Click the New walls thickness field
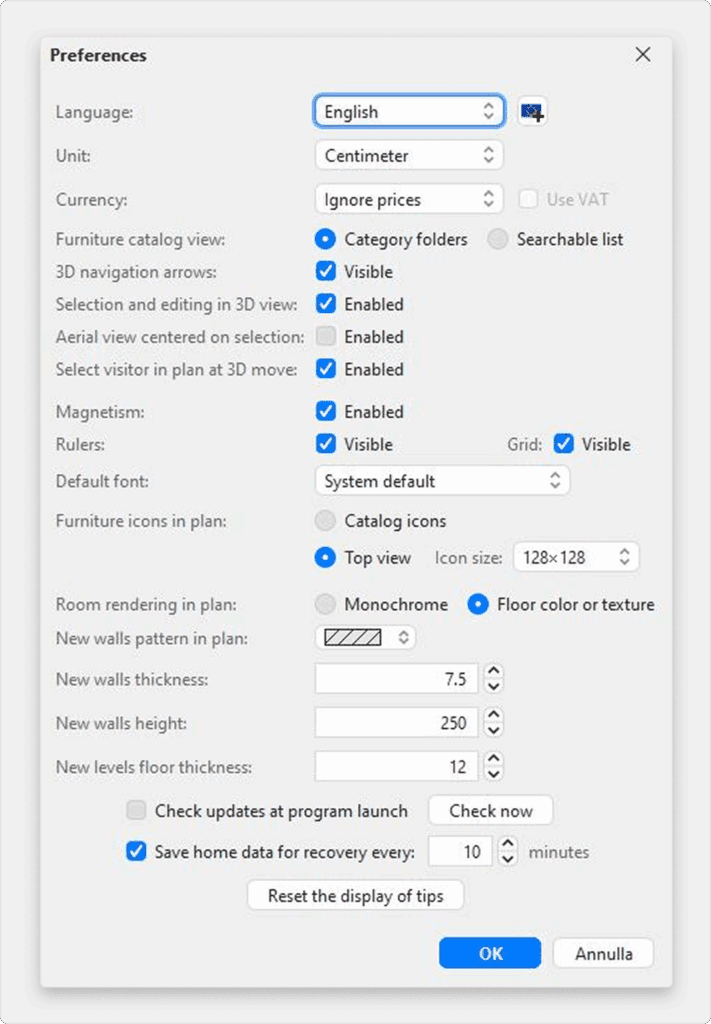711x1024 pixels. 396,680
